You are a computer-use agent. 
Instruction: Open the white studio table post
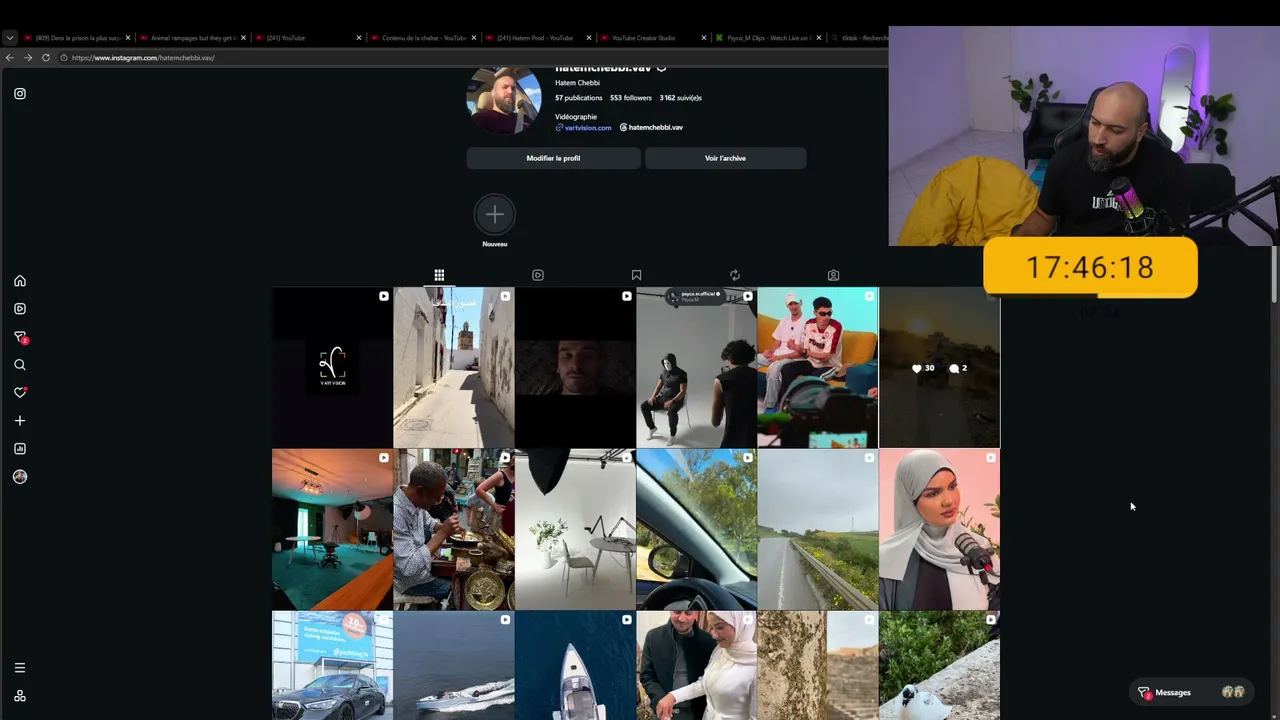pyautogui.click(x=575, y=530)
